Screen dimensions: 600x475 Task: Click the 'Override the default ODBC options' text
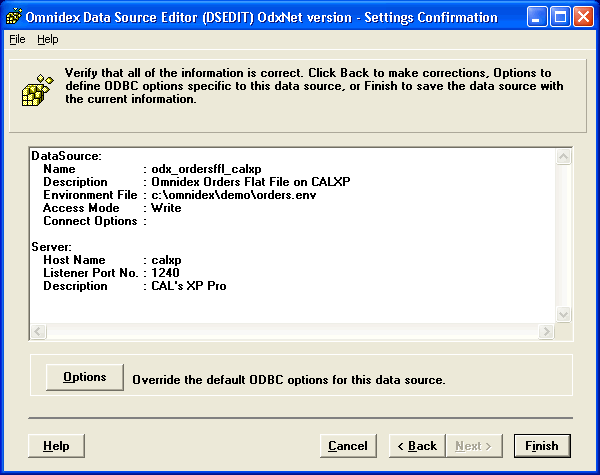[x=289, y=380]
